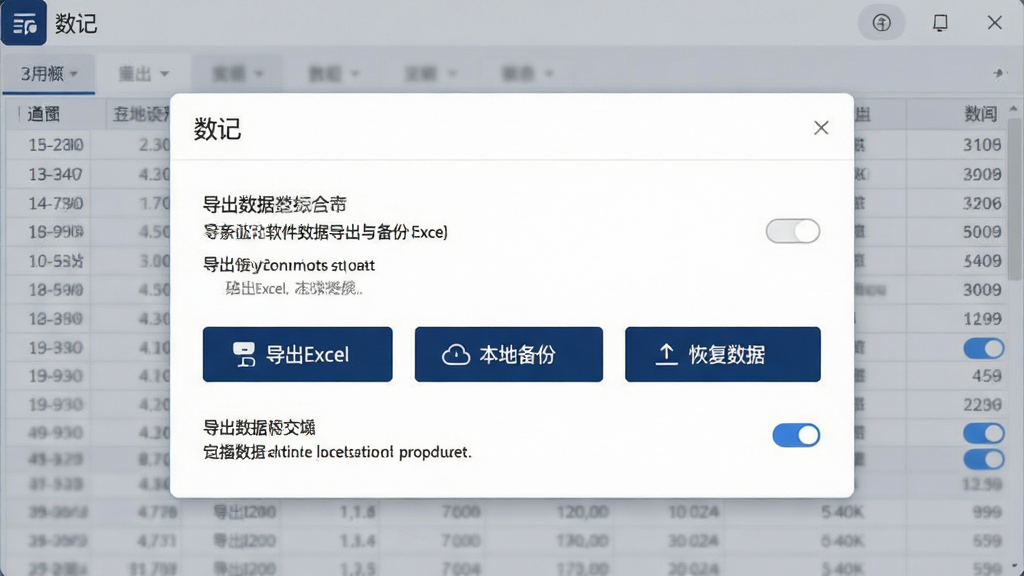Click the scroll-up arrow above the table scrollbar
1024x576 pixels.
tap(1013, 108)
